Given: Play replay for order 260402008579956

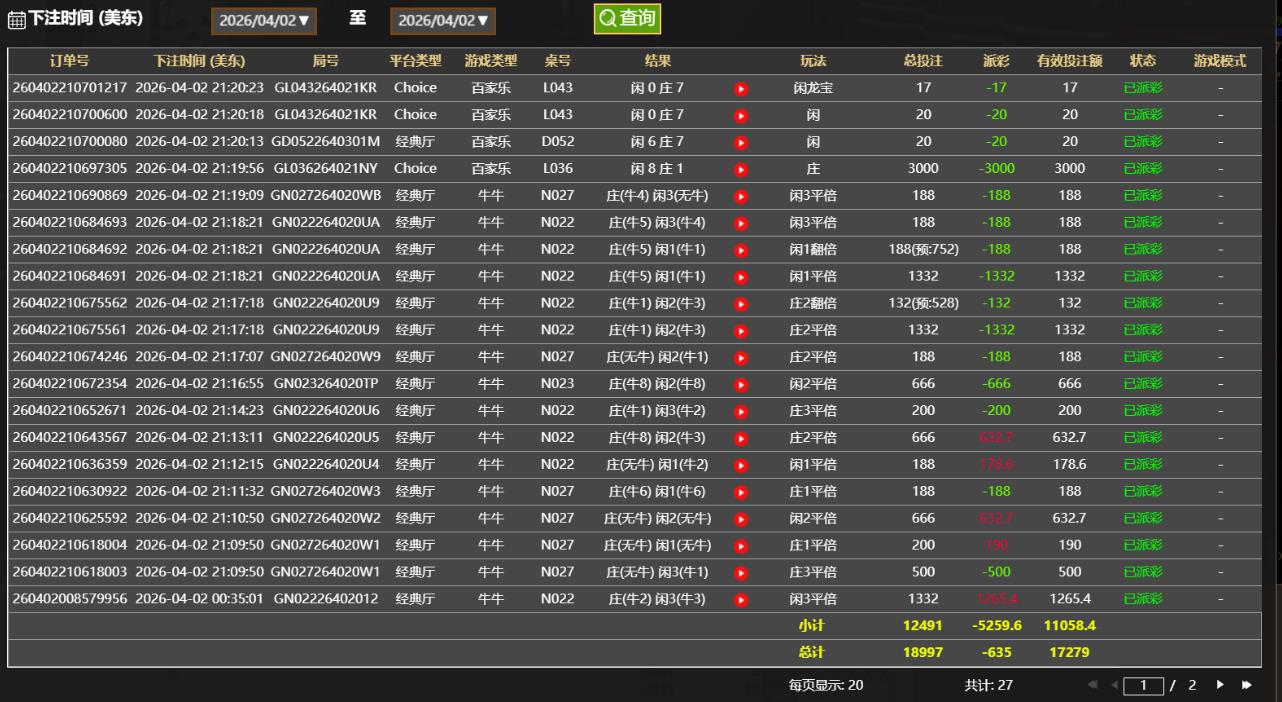Looking at the screenshot, I should coord(741,600).
